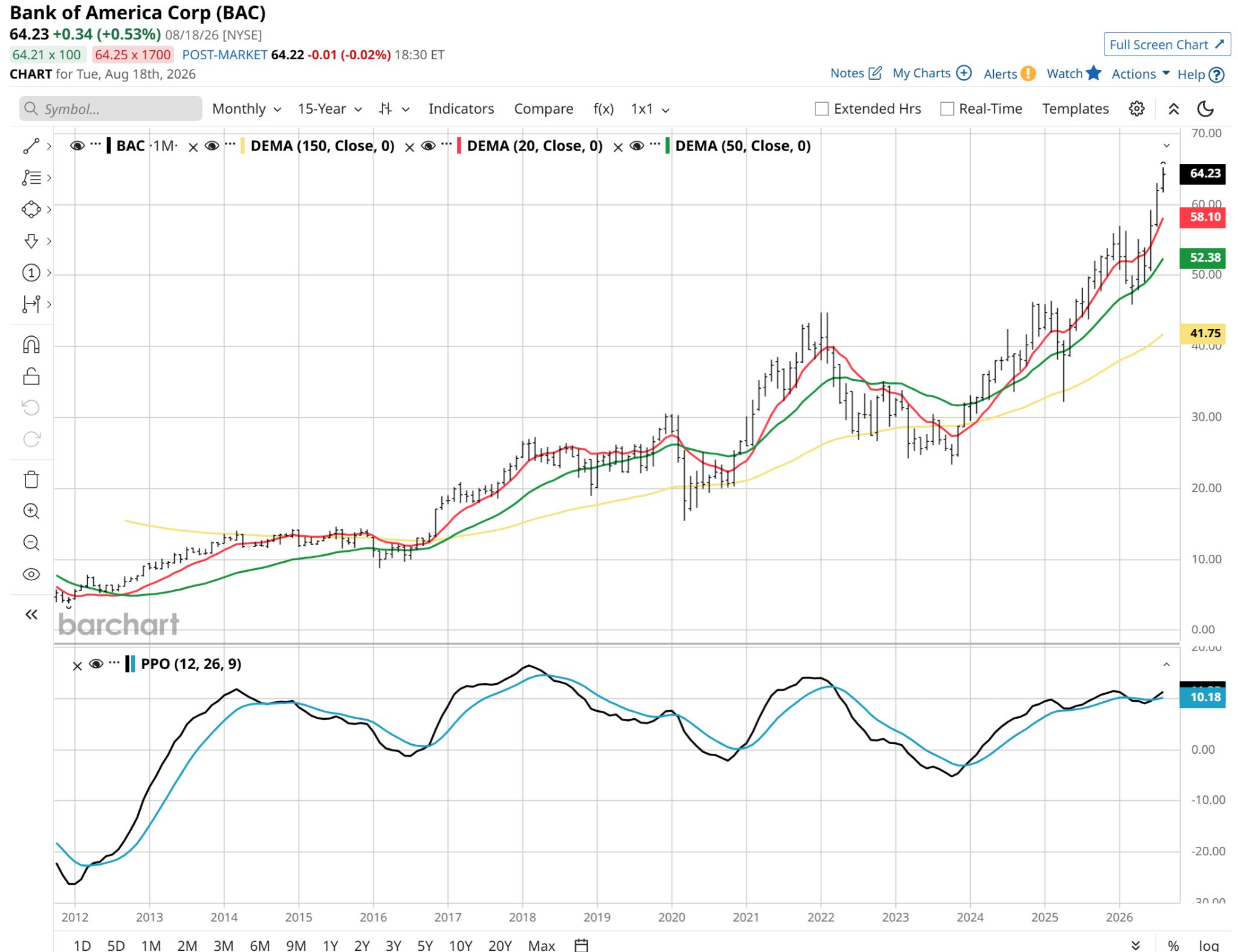
Task: Toggle visibility of DEMA 20 line
Action: pyautogui.click(x=428, y=146)
